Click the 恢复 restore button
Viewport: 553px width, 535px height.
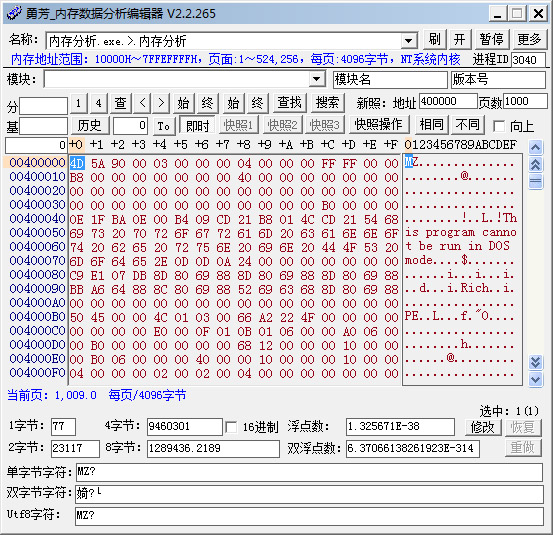click(x=523, y=427)
